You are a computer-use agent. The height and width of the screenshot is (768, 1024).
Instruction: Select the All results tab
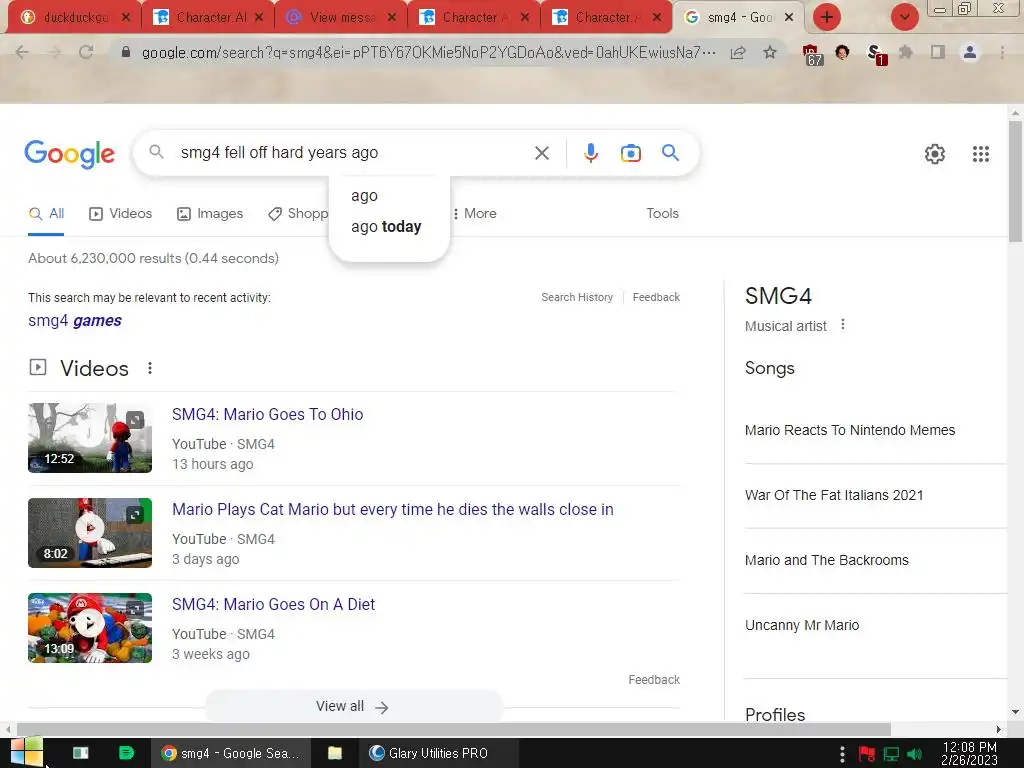tap(46, 214)
